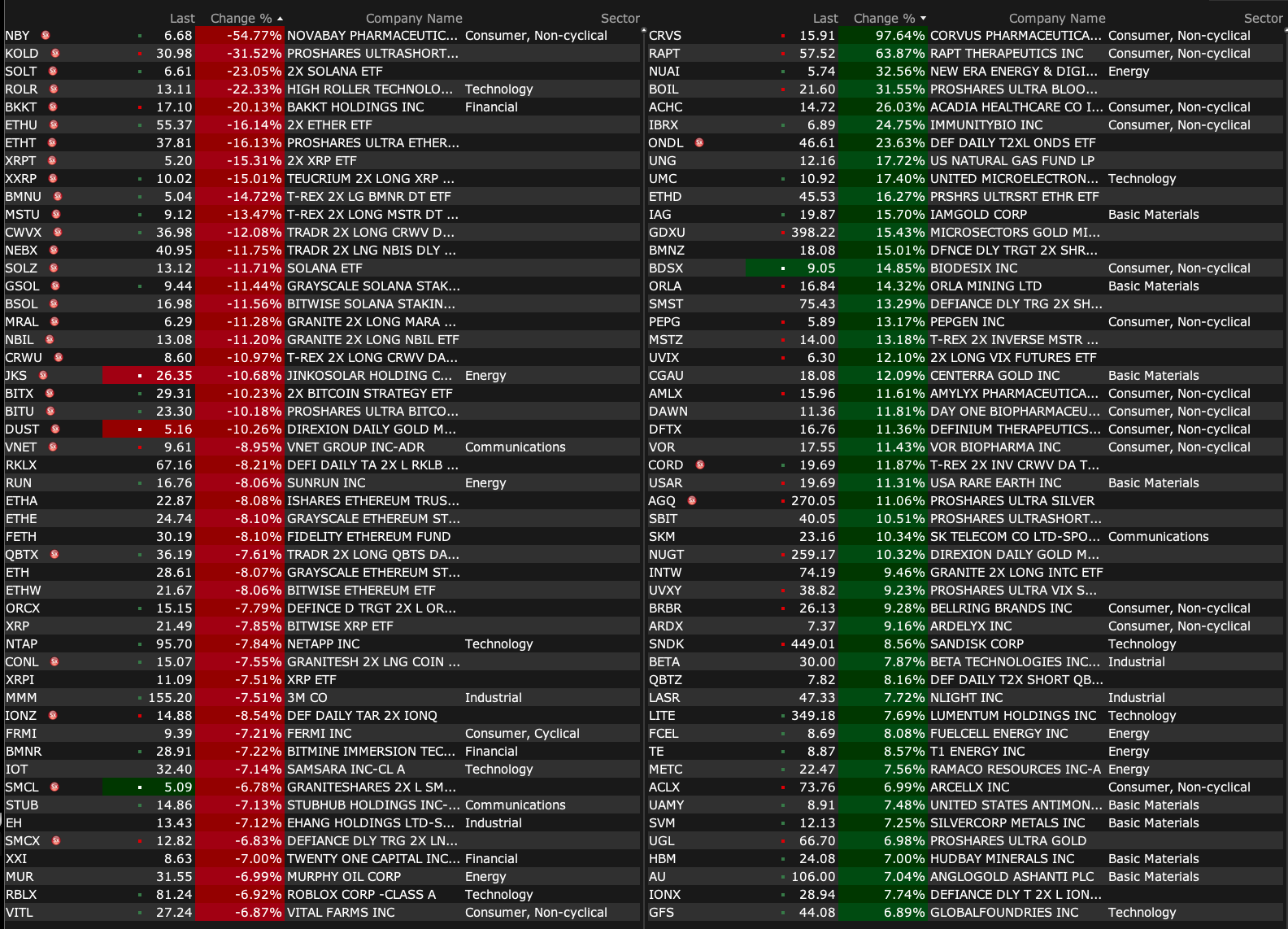Click the red badge icon next to VNET
Image resolution: width=1288 pixels, height=929 pixels.
pos(53,447)
